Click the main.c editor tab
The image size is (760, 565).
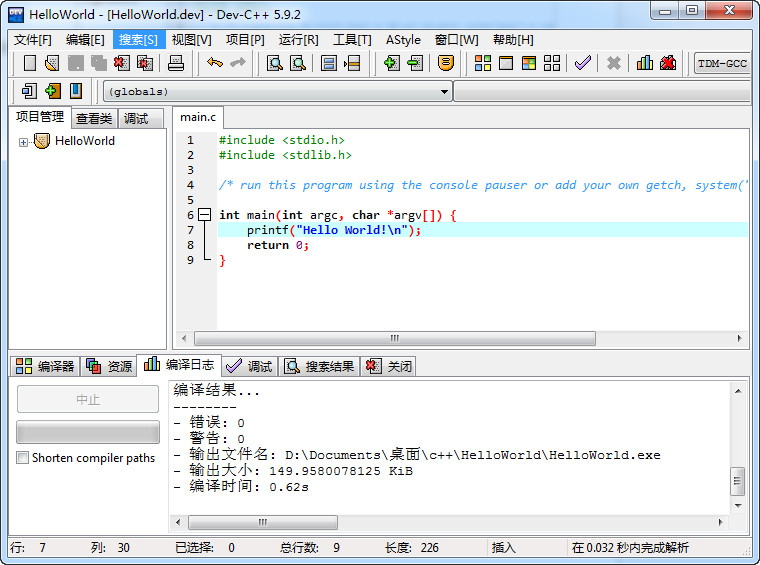click(x=198, y=117)
